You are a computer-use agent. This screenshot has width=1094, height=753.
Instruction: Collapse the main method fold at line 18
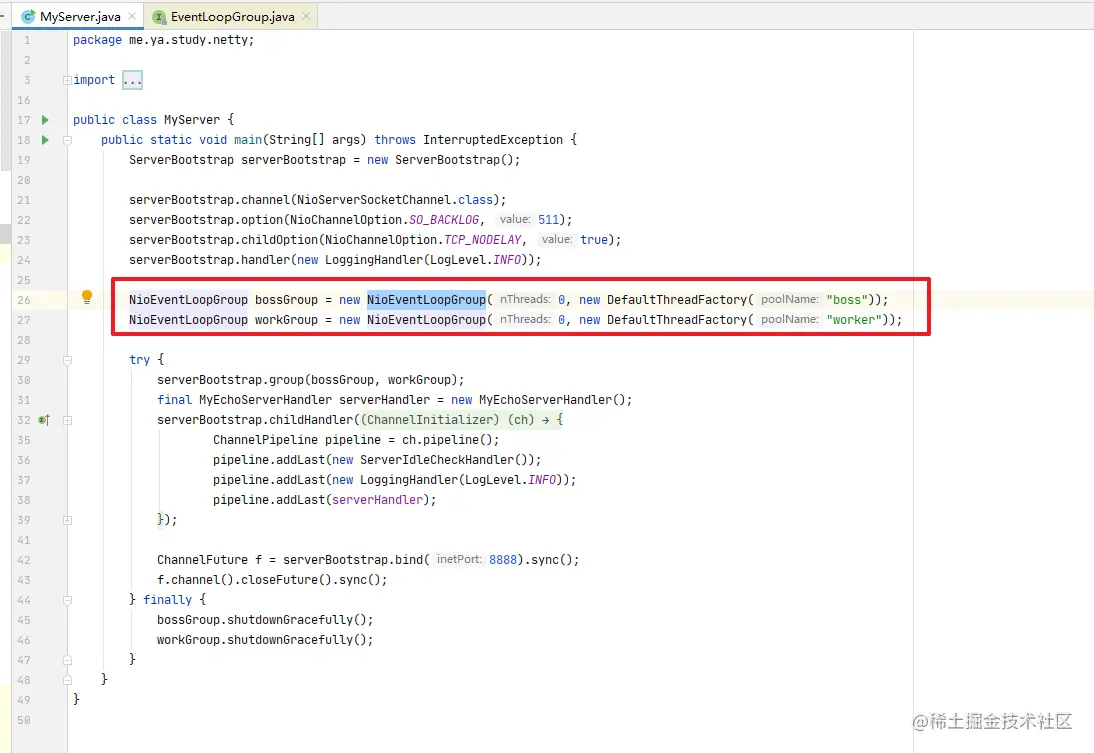[x=67, y=140]
